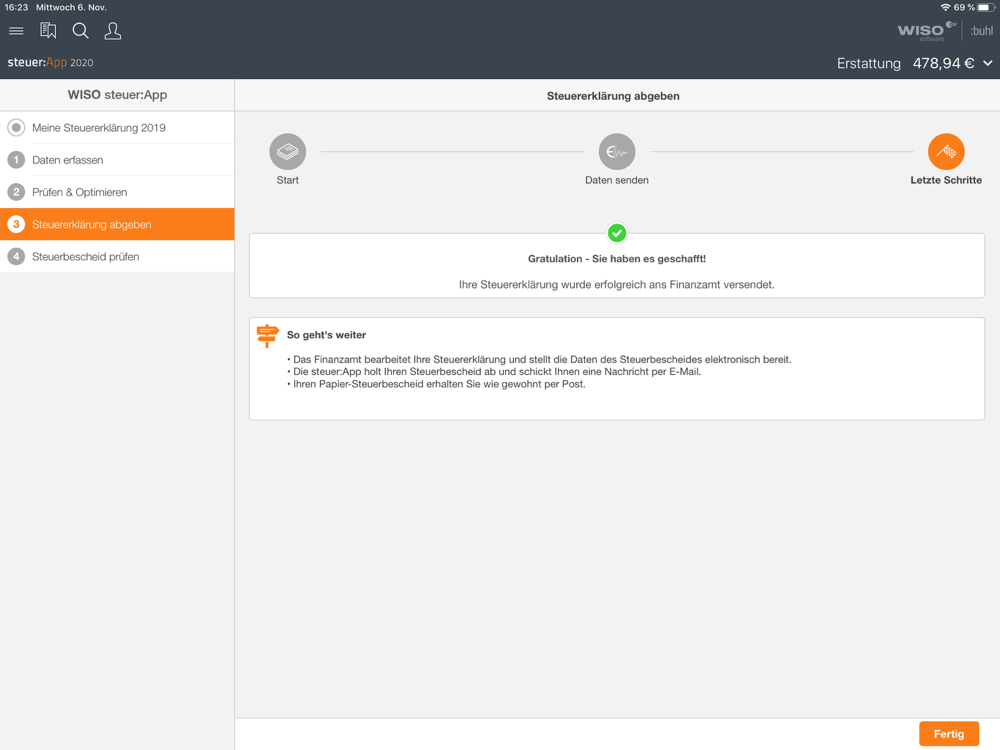The width and height of the screenshot is (1000, 750).
Task: Click the search magnifier icon
Action: point(80,31)
